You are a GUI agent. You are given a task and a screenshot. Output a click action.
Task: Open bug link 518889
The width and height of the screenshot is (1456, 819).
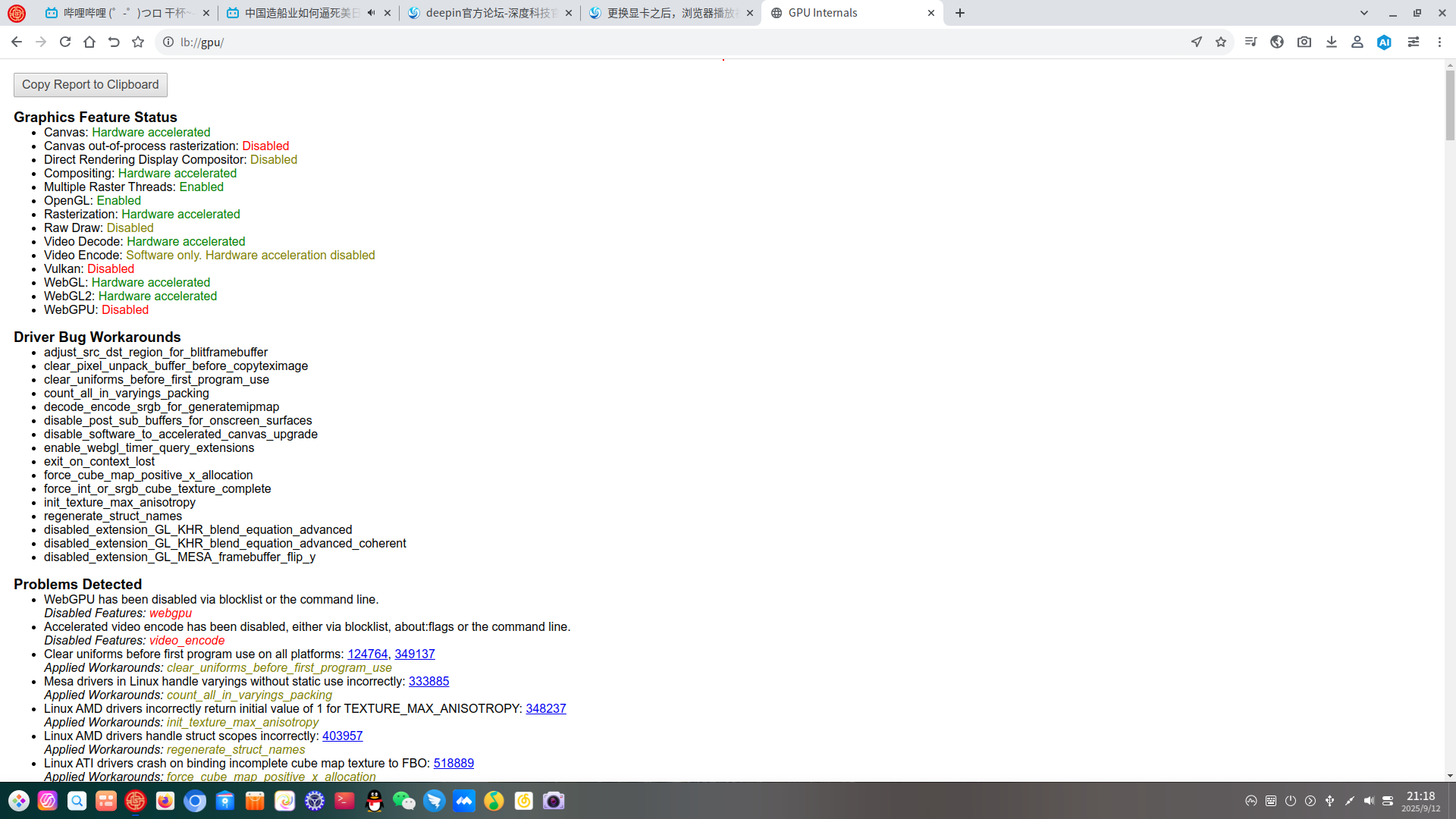453,764
